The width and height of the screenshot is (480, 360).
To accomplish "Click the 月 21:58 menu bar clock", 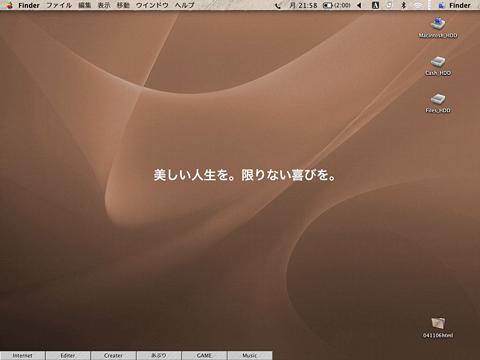I will click(303, 5).
